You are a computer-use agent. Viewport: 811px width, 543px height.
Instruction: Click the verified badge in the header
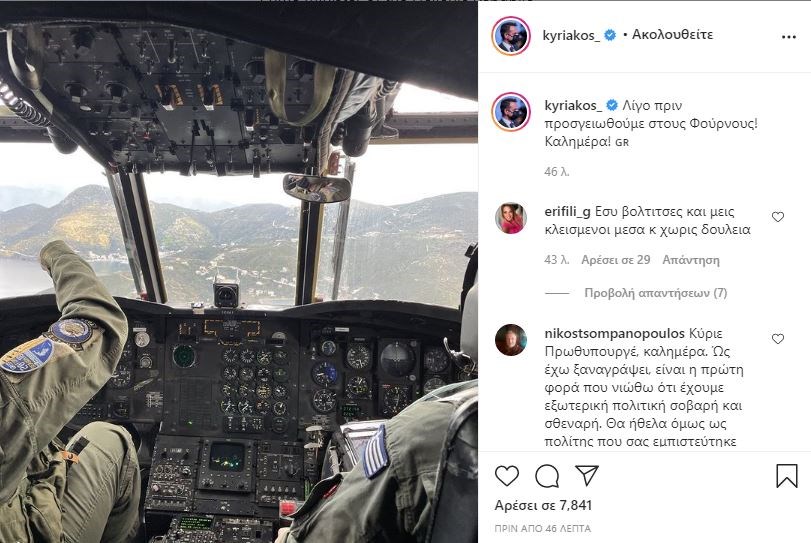click(610, 35)
